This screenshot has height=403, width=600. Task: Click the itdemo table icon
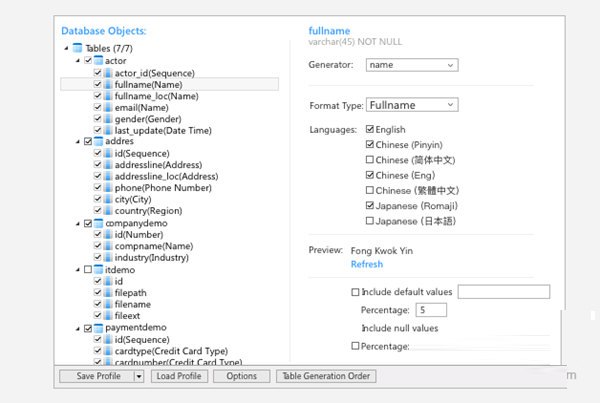(98, 269)
